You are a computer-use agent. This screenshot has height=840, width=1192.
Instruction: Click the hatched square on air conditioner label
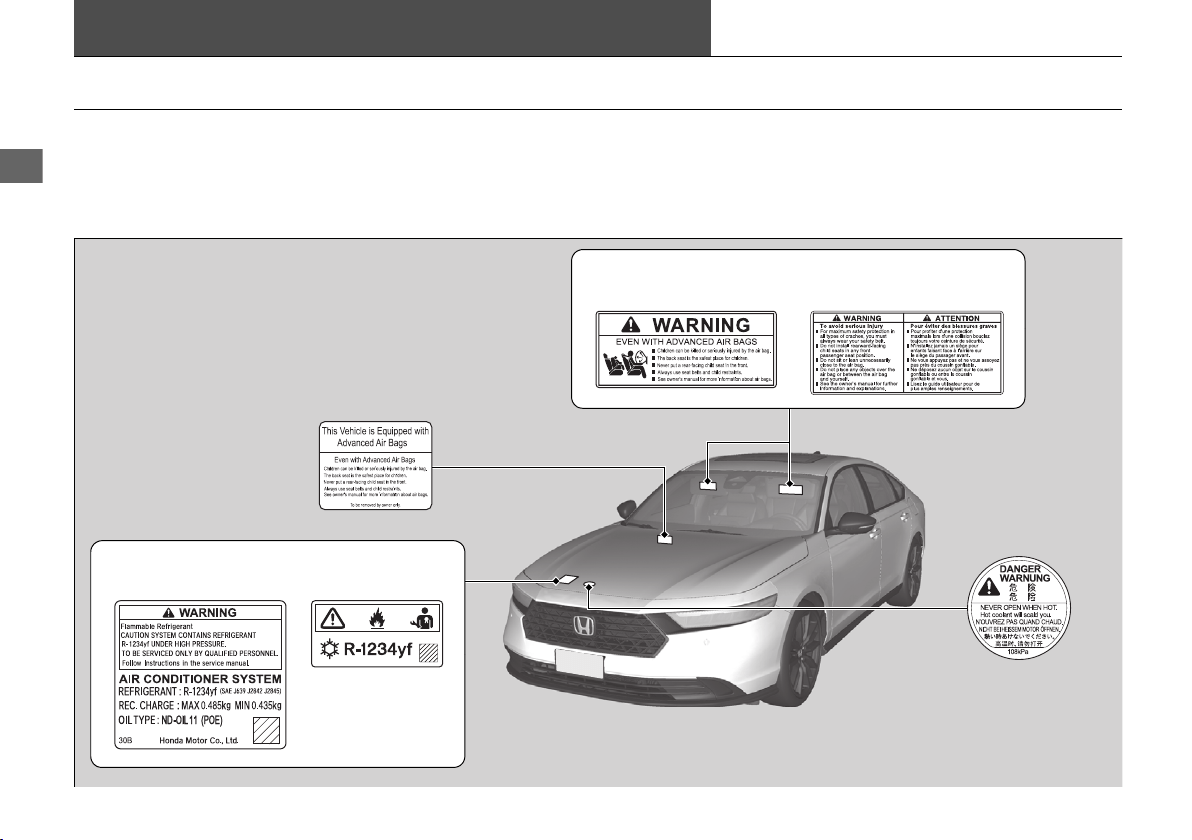click(267, 731)
